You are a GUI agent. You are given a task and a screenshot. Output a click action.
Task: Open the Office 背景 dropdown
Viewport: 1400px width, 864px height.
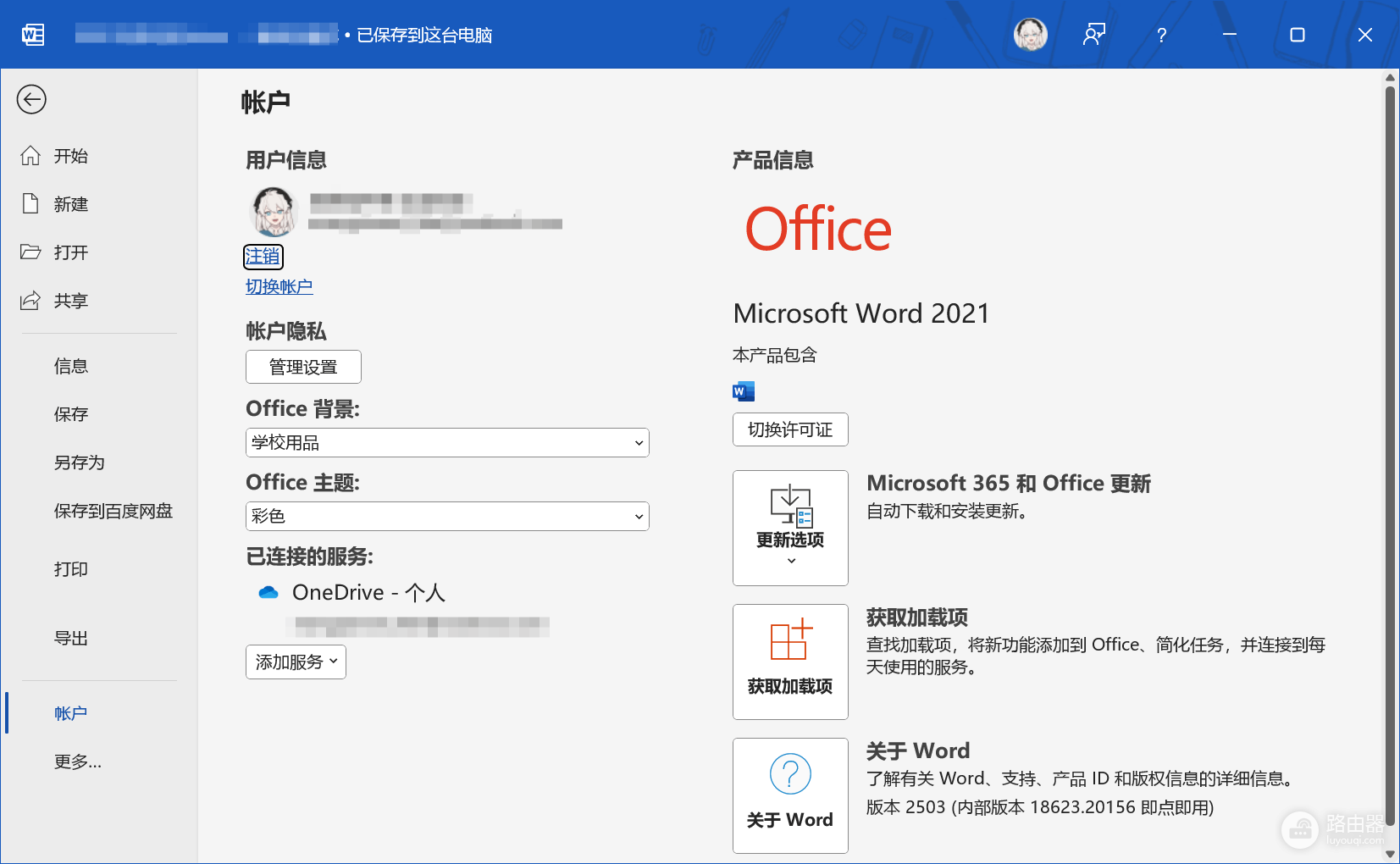click(x=447, y=443)
